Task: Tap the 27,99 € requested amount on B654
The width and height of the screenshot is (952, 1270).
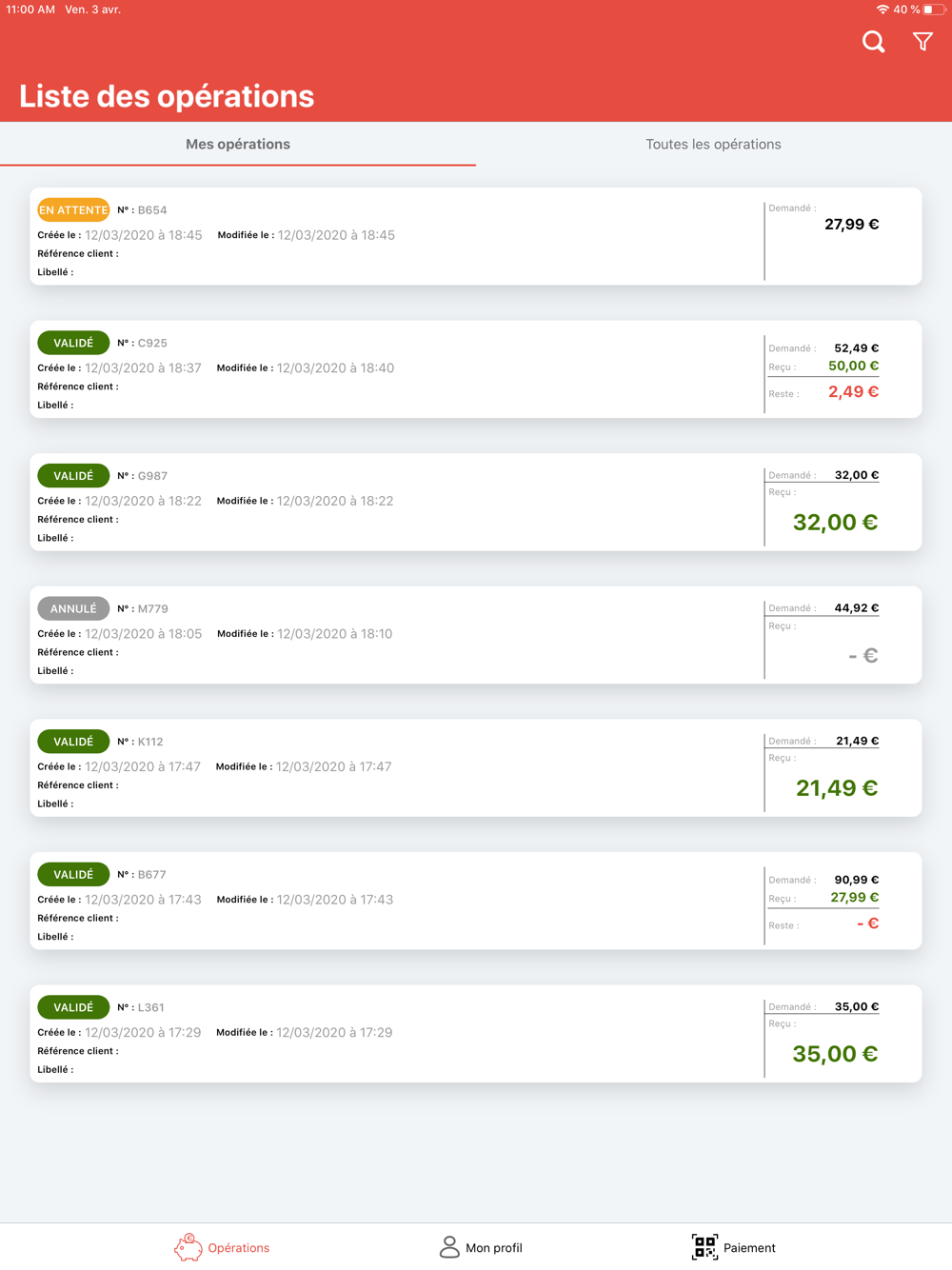Action: [x=851, y=225]
